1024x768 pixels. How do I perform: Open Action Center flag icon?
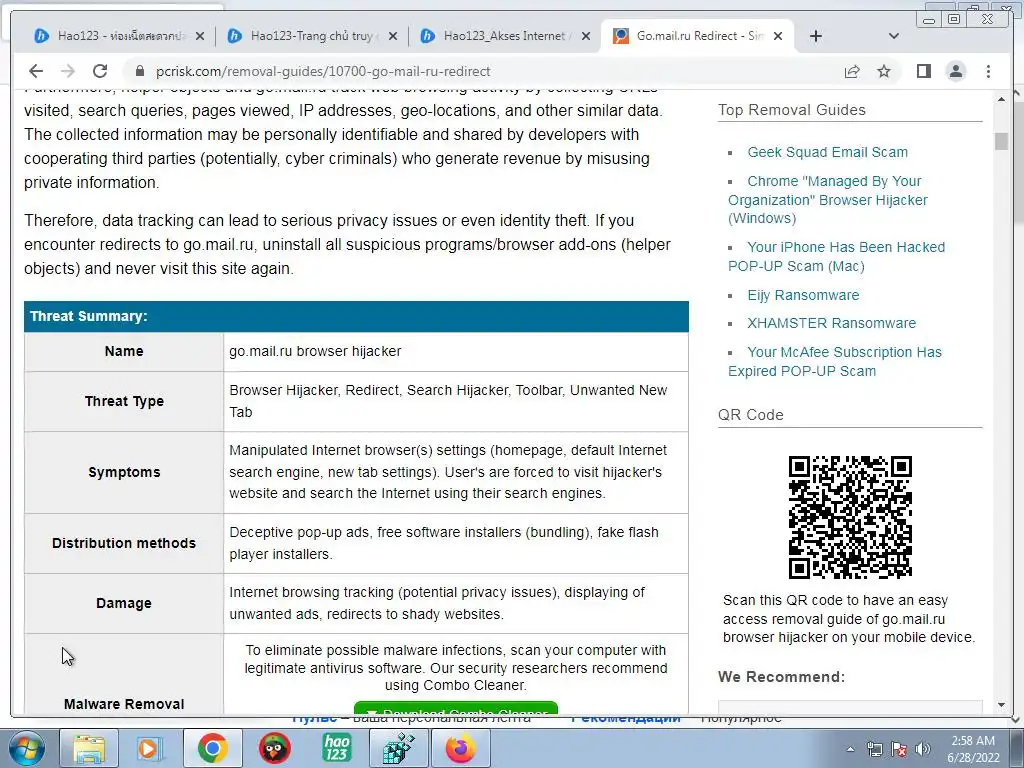pyautogui.click(x=899, y=750)
